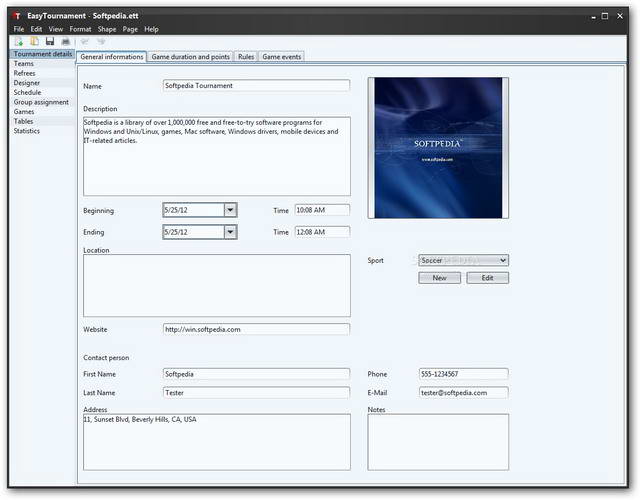Screen dimensions: 640x500
Task: Click the Save floppy disk icon
Action: pyautogui.click(x=50, y=42)
